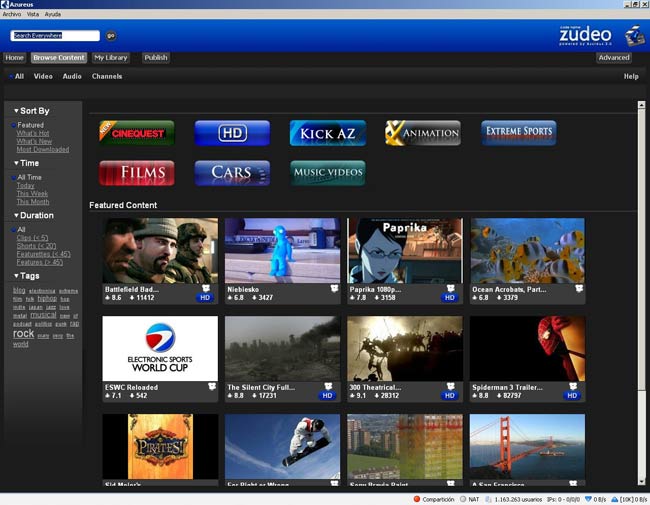This screenshot has height=505, width=650.
Task: Open the ESWC Reloaded thumbnail
Action: 160,349
